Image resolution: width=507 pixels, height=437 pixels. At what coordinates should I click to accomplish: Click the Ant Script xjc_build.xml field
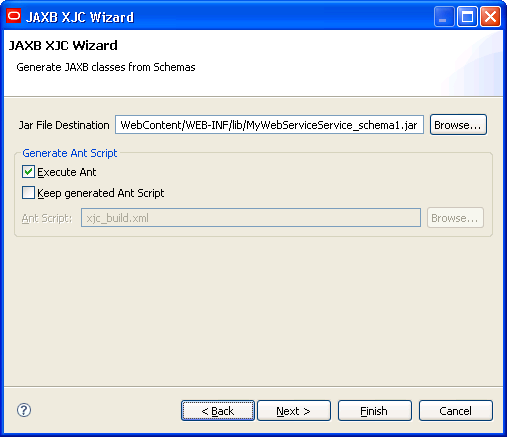pos(251,218)
